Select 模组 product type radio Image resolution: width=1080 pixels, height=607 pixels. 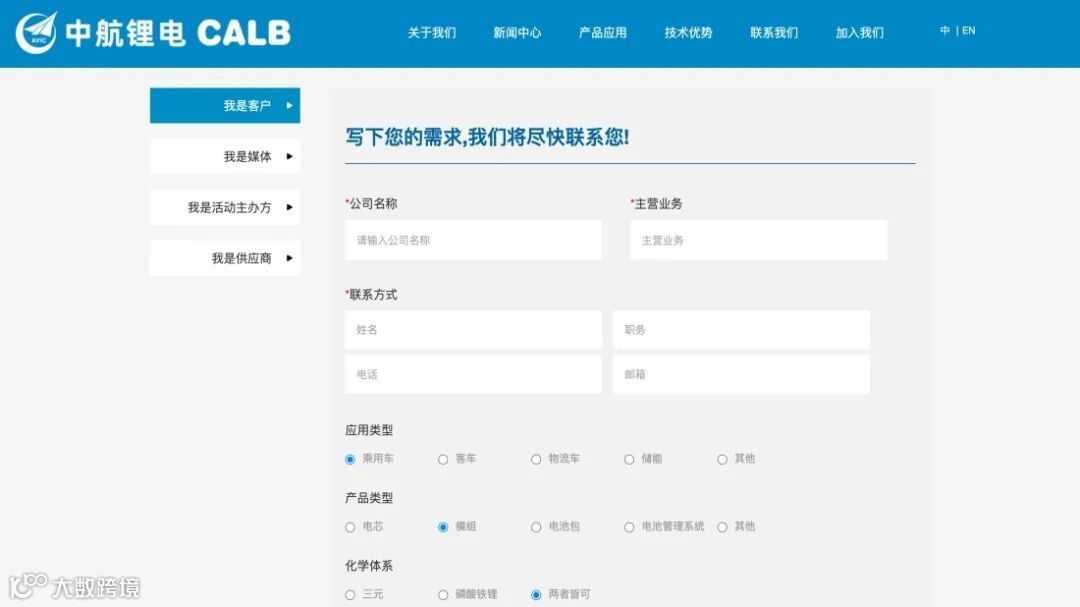[x=443, y=527]
